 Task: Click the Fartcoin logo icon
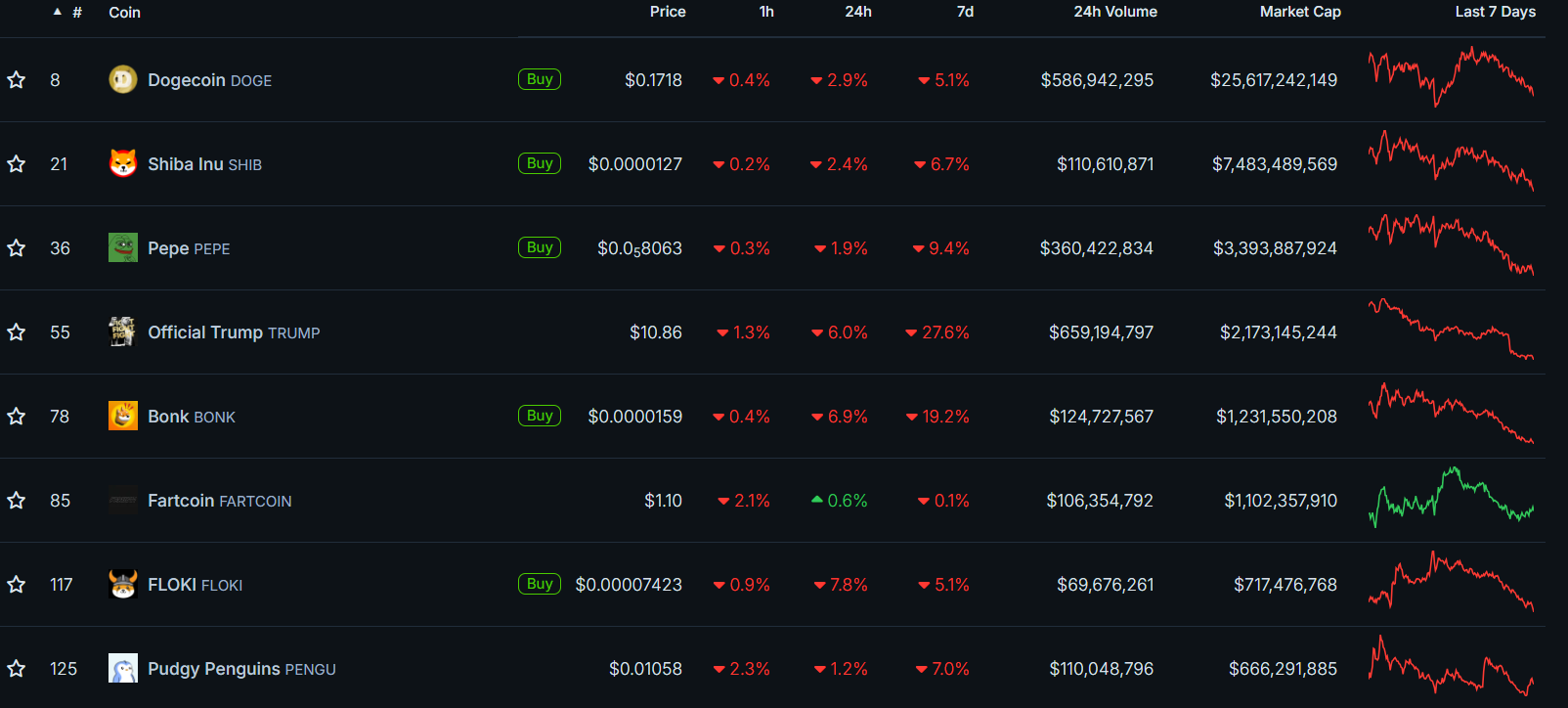coord(122,500)
